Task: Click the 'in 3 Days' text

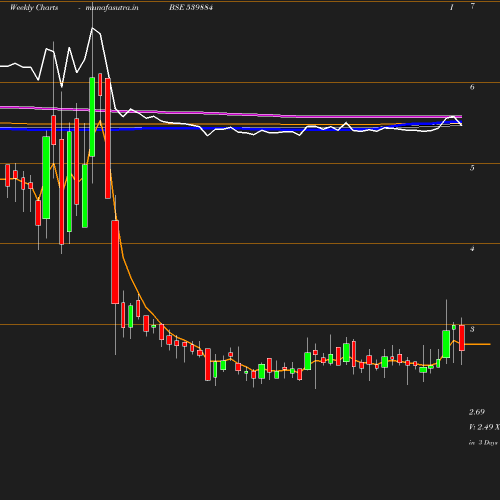Action: pyautogui.click(x=483, y=443)
